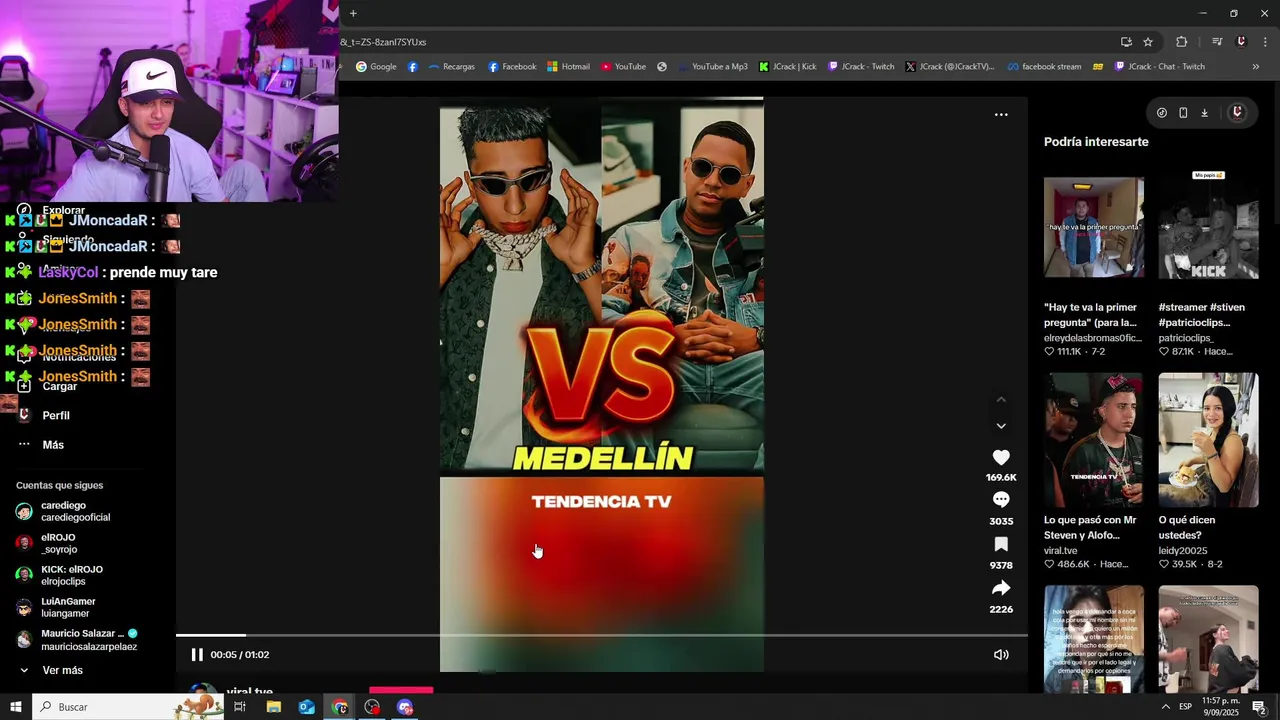Click the Buscar taskbar search box
1280x720 pixels.
coord(127,707)
